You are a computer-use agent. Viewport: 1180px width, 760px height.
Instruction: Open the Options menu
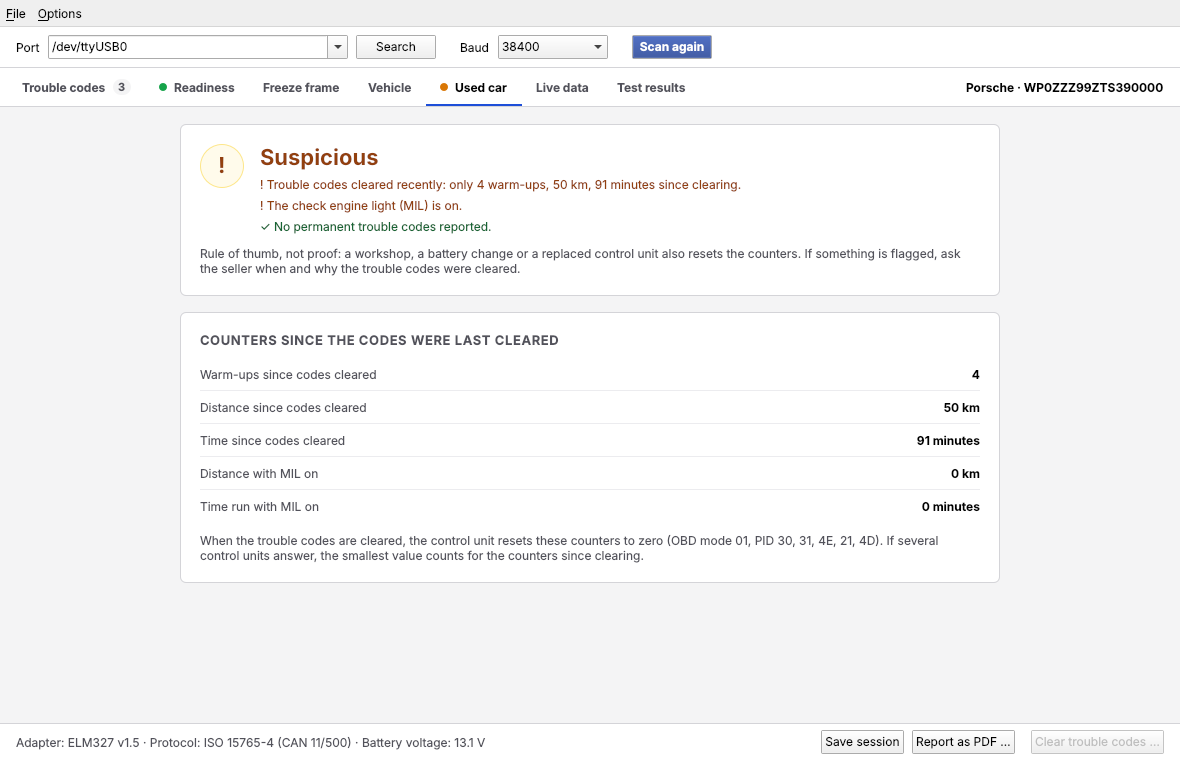tap(59, 14)
